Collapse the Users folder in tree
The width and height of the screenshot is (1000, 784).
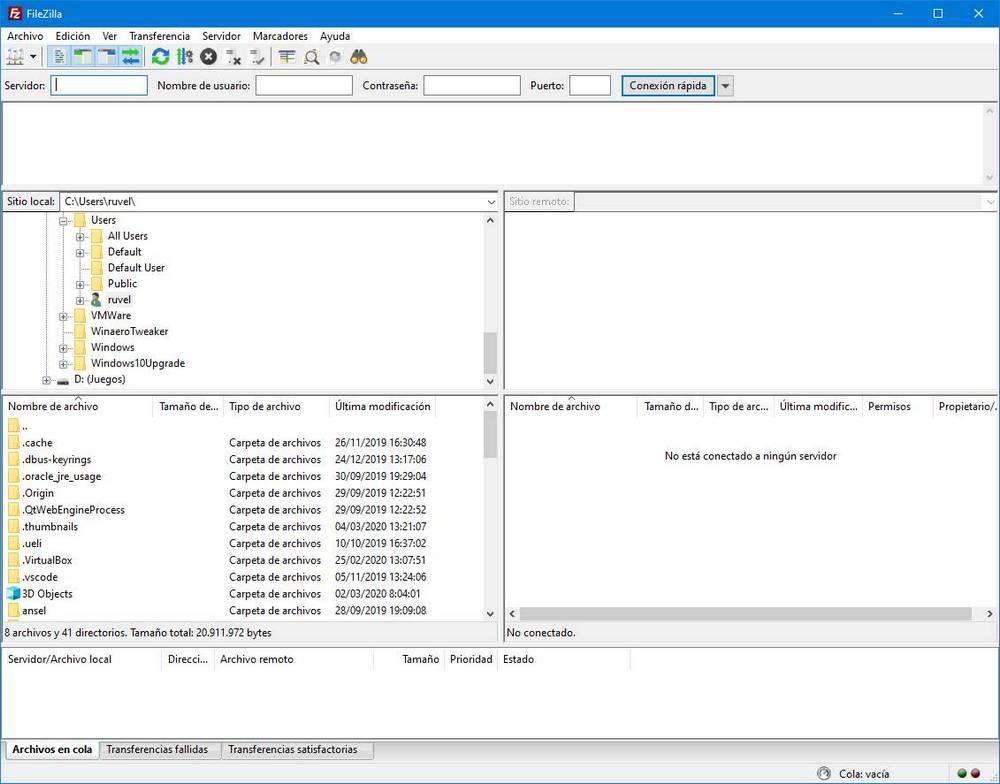[x=63, y=221]
